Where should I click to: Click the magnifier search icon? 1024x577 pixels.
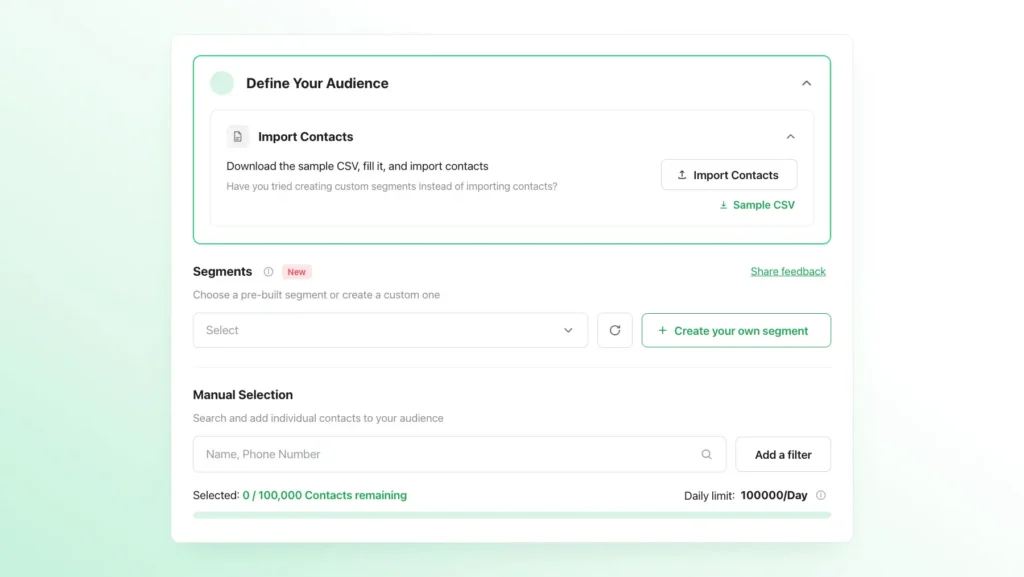(x=706, y=454)
